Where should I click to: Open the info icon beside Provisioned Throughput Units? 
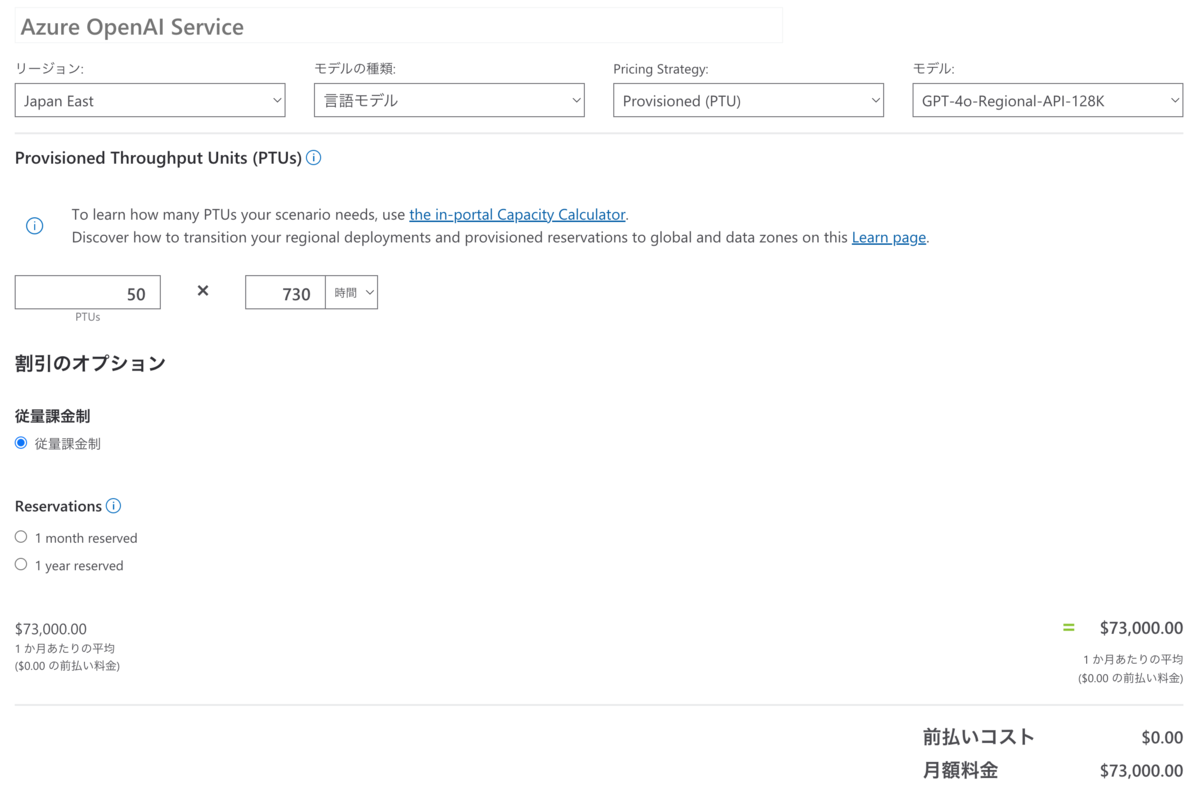pyautogui.click(x=314, y=158)
